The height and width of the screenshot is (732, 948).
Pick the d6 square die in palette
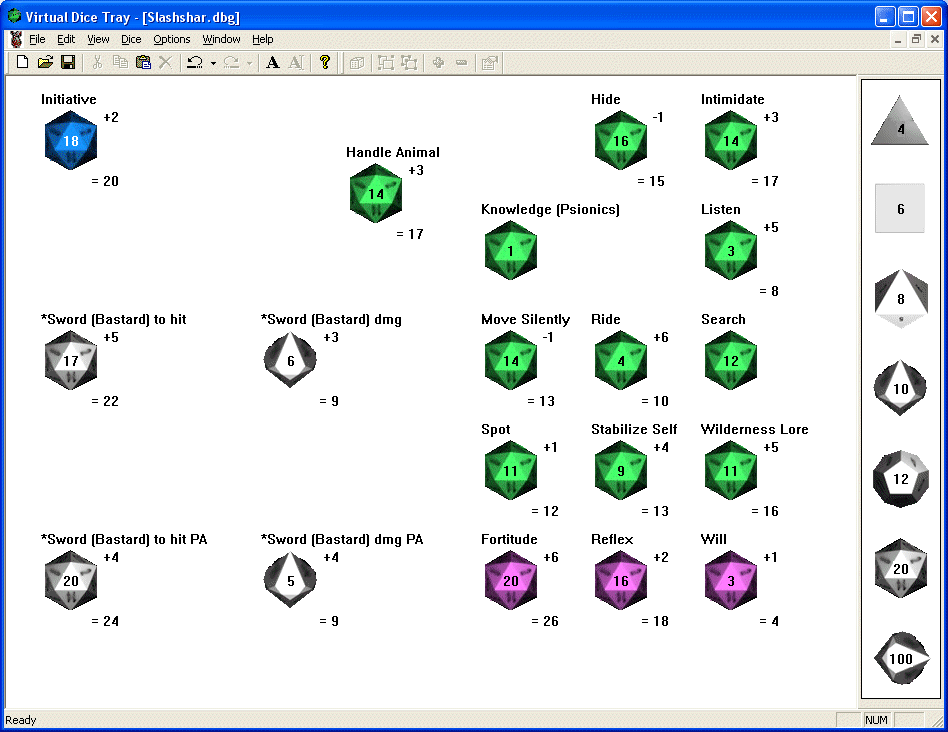(900, 209)
